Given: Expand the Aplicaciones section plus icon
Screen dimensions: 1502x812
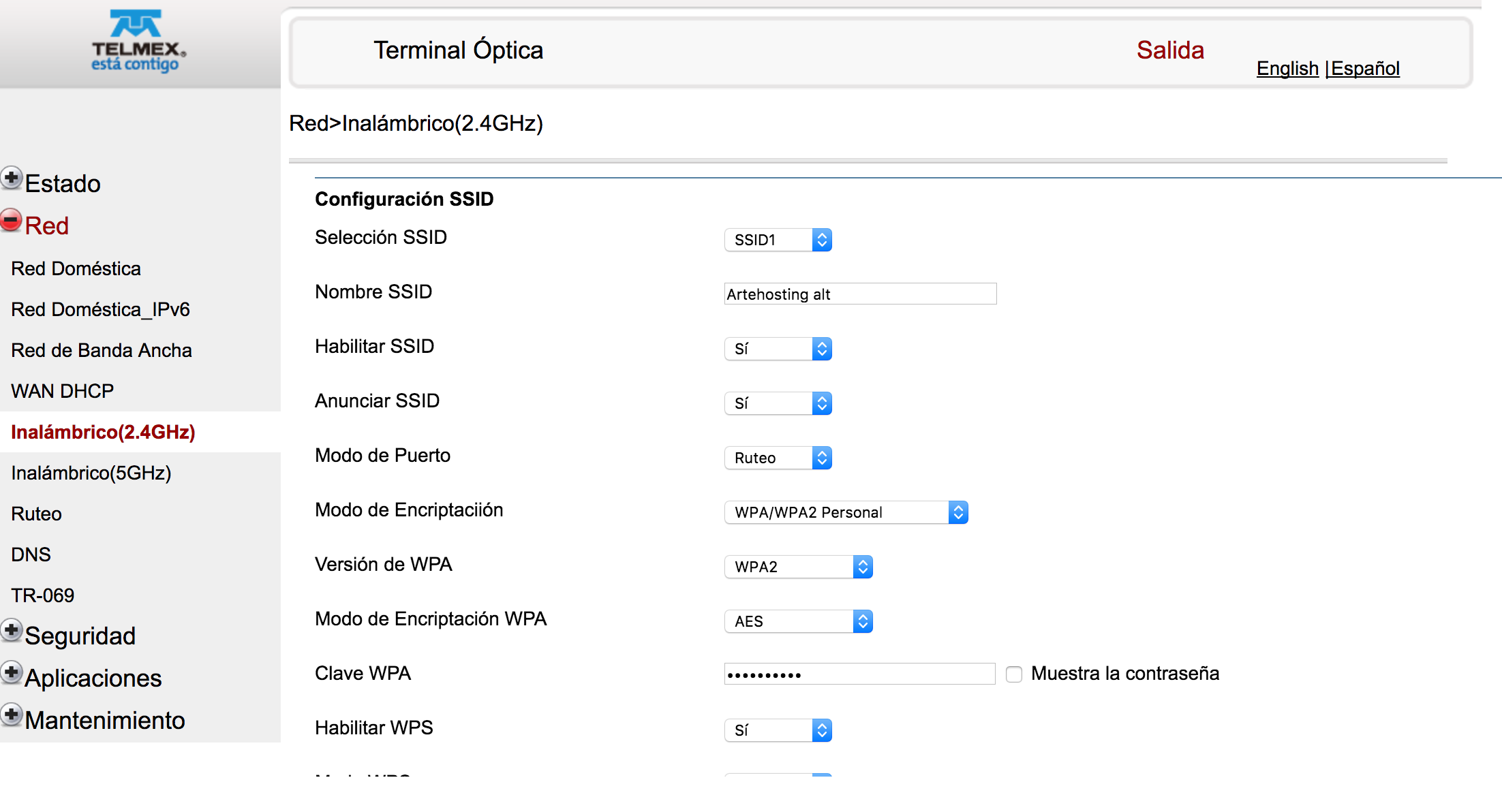Looking at the screenshot, I should [x=12, y=673].
